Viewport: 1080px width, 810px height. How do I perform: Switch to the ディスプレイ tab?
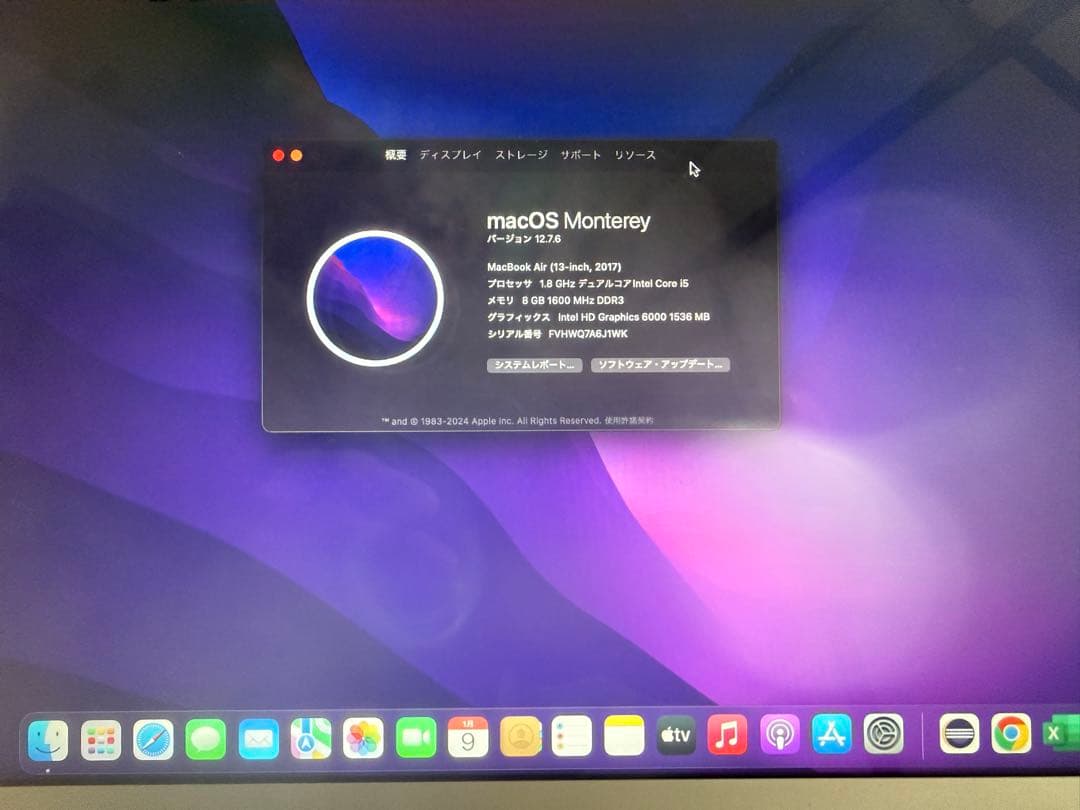point(450,155)
